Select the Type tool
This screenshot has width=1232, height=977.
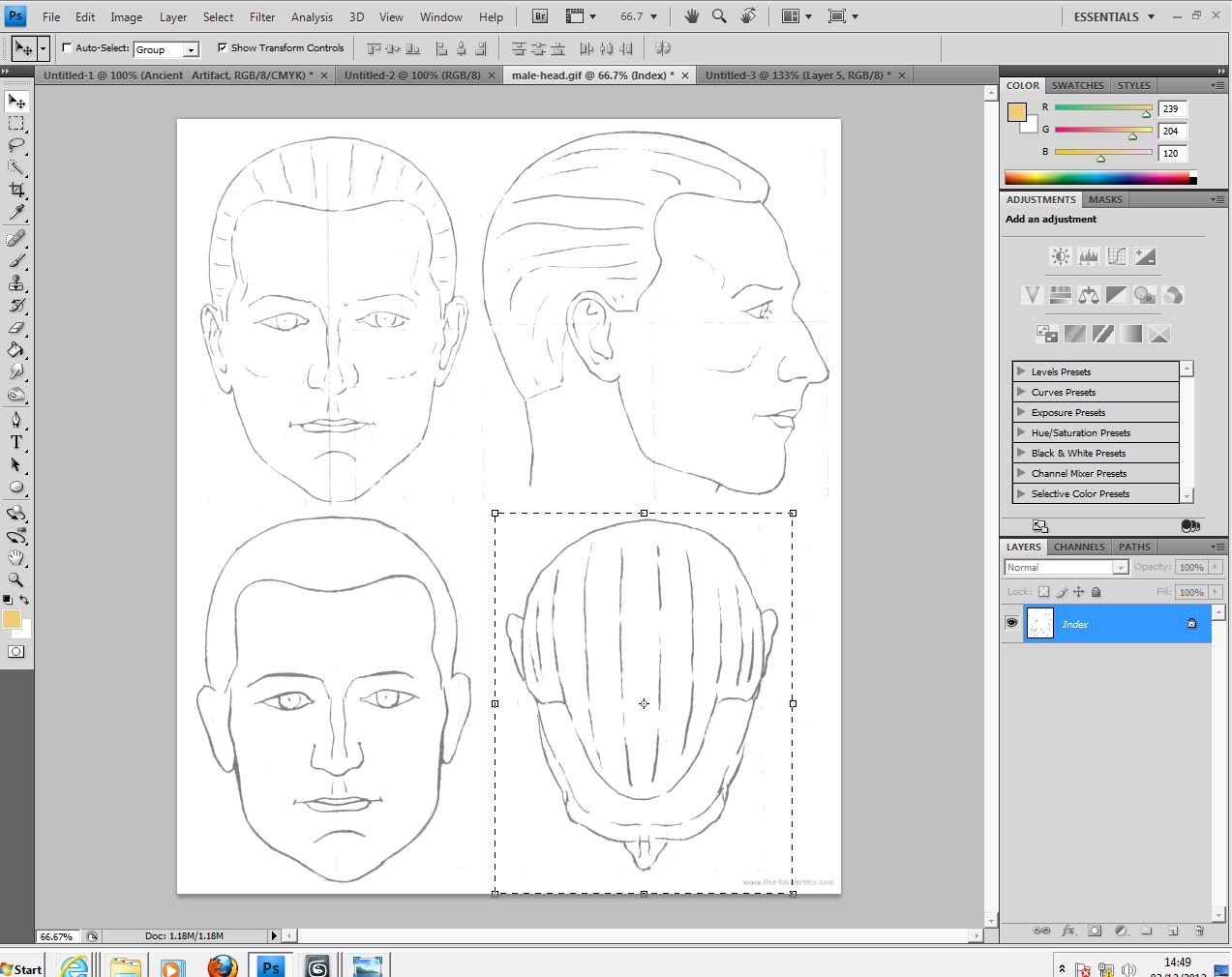[15, 442]
